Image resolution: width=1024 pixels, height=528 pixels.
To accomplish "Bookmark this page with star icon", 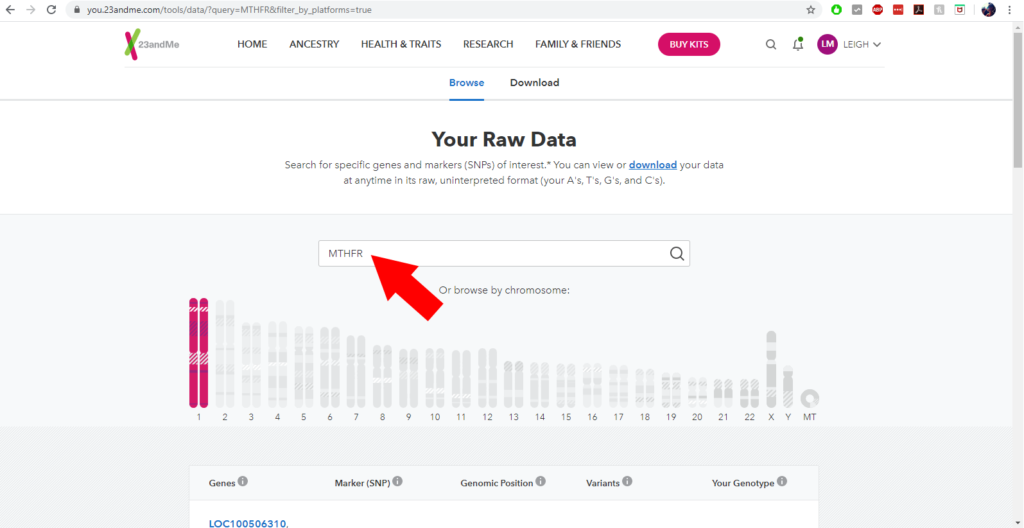I will click(x=810, y=10).
